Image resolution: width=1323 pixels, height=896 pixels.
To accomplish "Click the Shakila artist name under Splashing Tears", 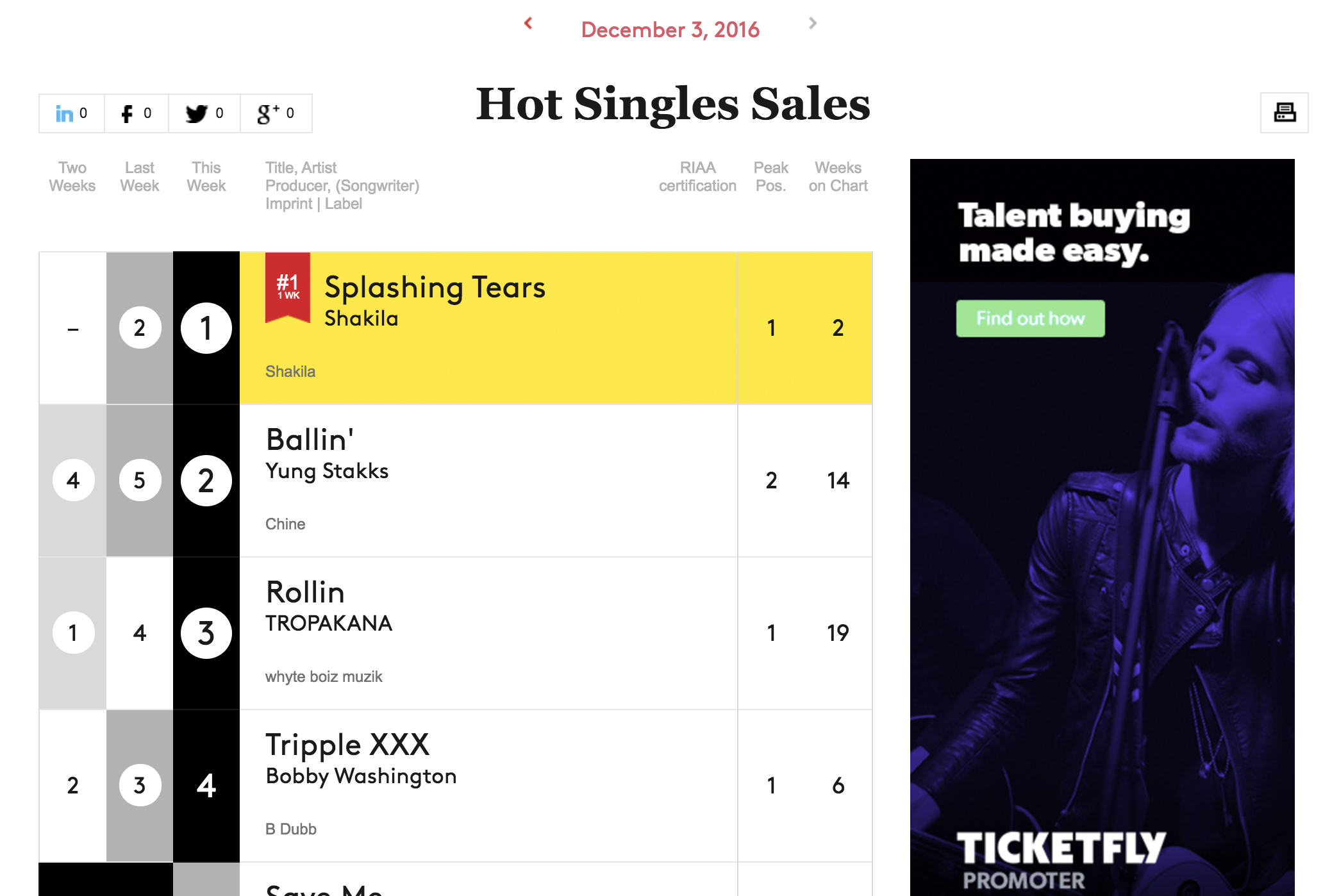I will click(x=361, y=319).
